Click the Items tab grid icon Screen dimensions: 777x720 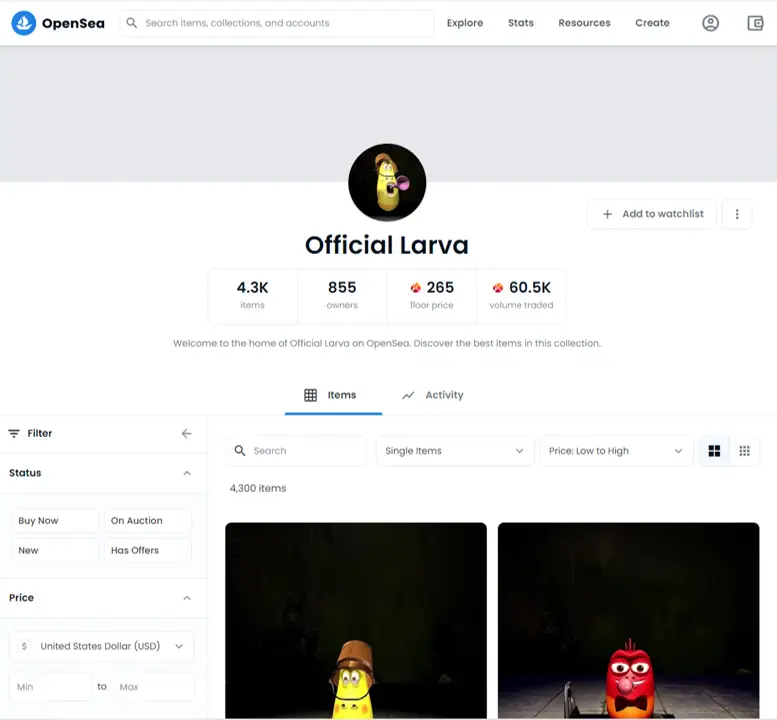(x=310, y=395)
